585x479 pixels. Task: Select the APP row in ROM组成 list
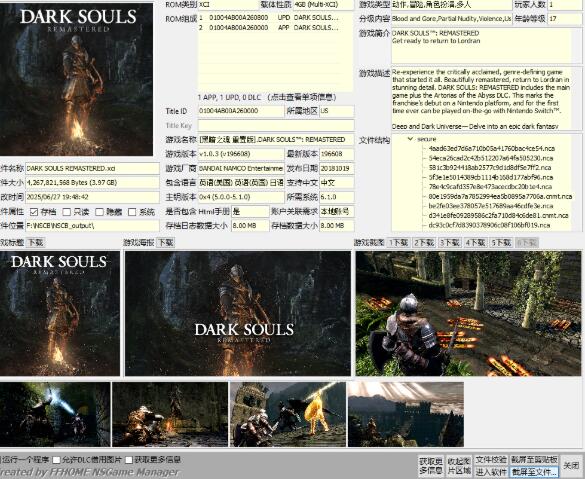[275, 27]
